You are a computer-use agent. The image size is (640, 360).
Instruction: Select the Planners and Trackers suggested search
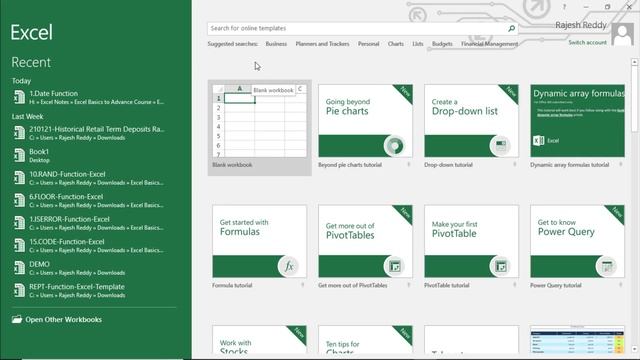pos(322,44)
